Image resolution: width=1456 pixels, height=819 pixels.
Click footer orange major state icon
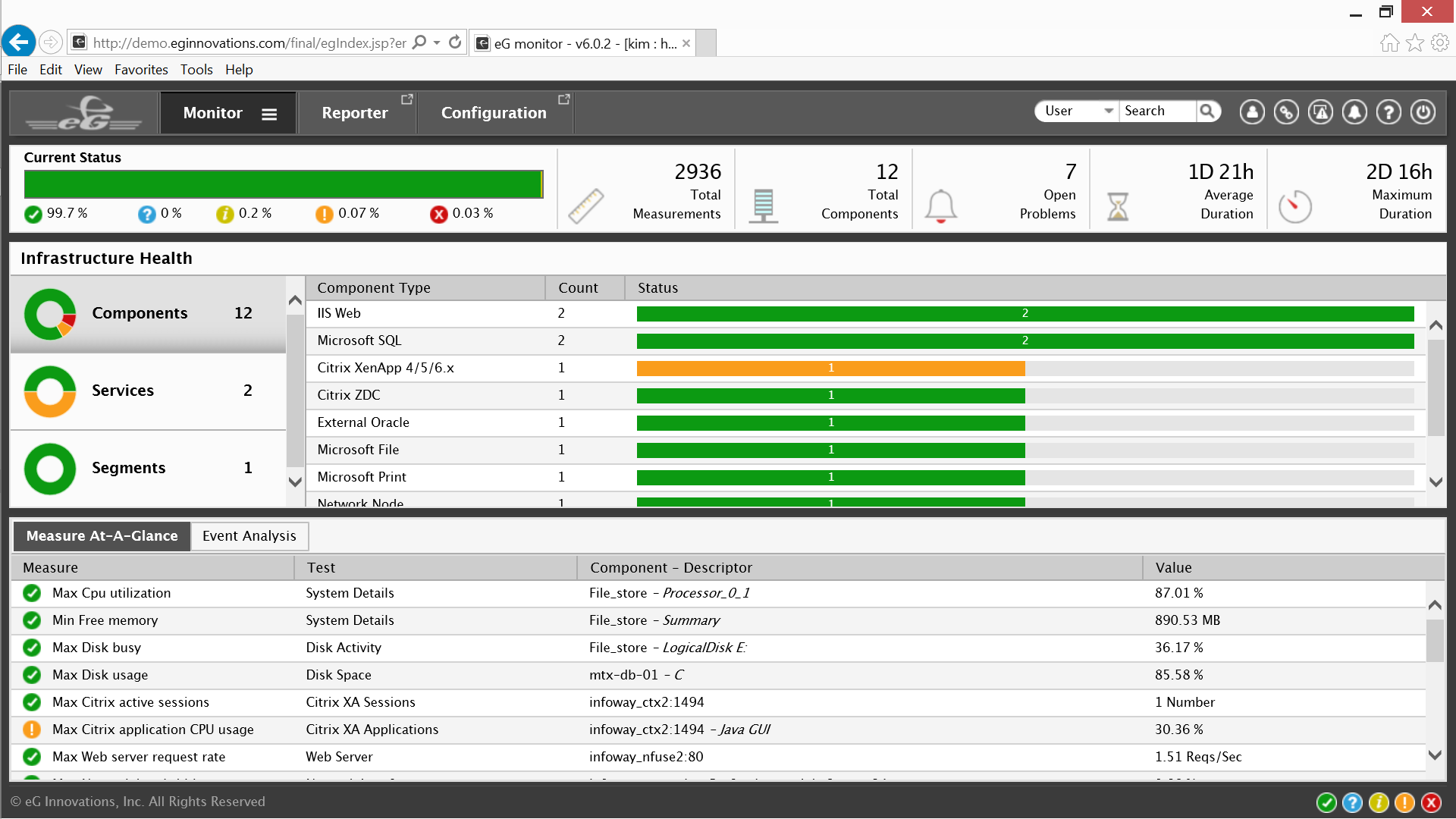pos(1404,802)
